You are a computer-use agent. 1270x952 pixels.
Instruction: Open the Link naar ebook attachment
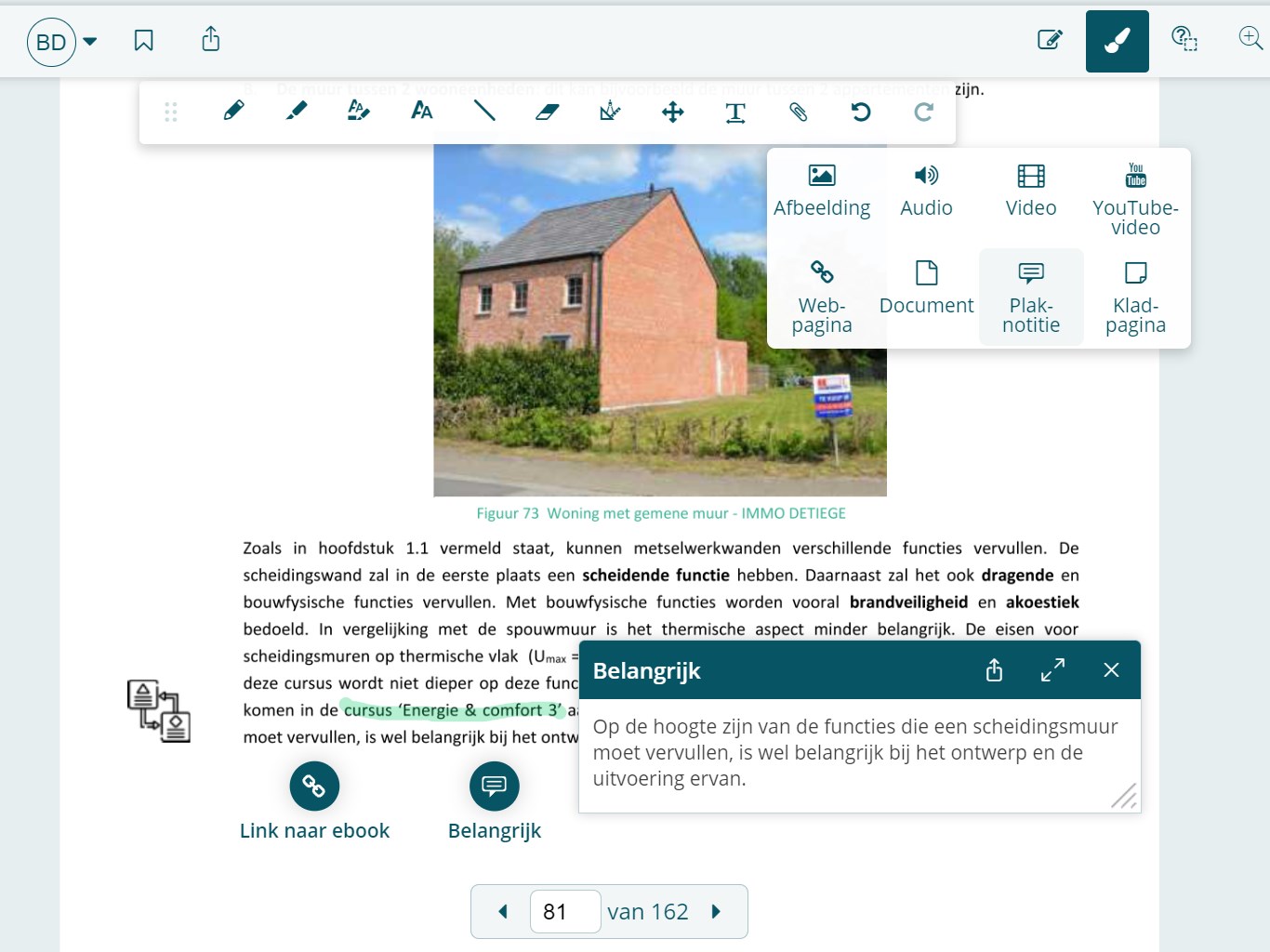[x=314, y=787]
